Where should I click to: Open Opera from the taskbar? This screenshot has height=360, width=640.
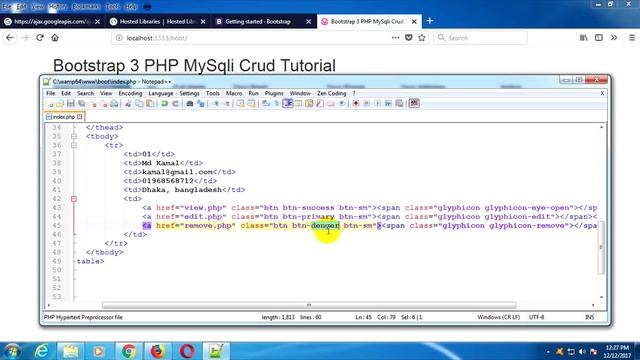coord(187,351)
